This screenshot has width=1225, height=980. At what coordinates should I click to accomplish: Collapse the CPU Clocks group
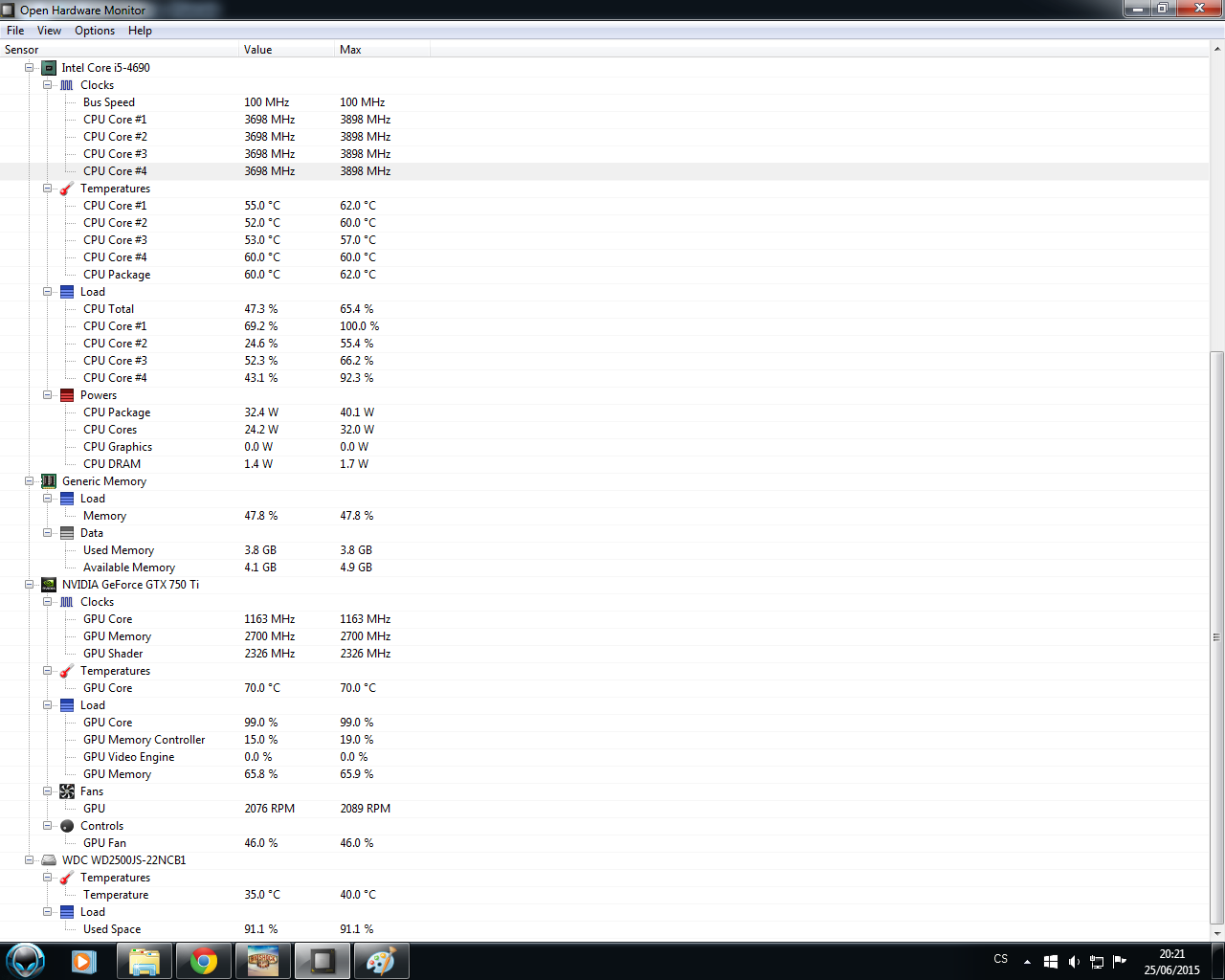point(48,85)
